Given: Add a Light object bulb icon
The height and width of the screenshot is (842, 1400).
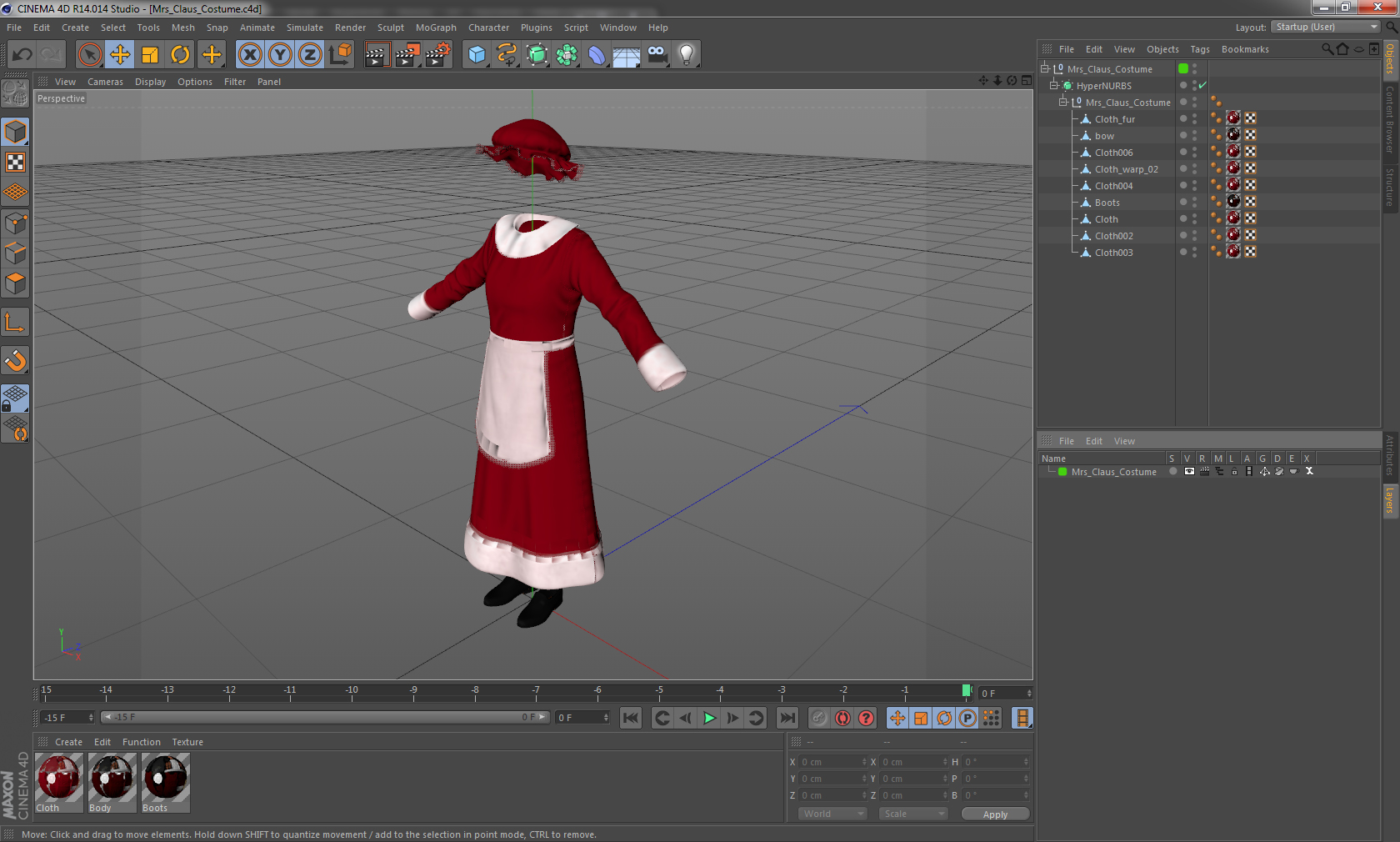Looking at the screenshot, I should click(x=687, y=55).
